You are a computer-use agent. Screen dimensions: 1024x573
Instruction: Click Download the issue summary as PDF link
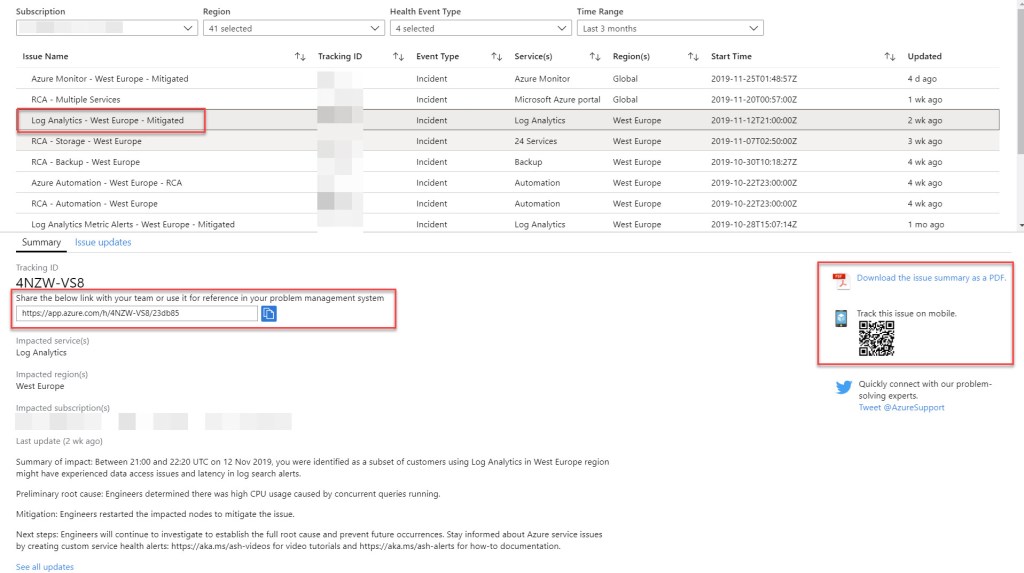[x=931, y=278]
